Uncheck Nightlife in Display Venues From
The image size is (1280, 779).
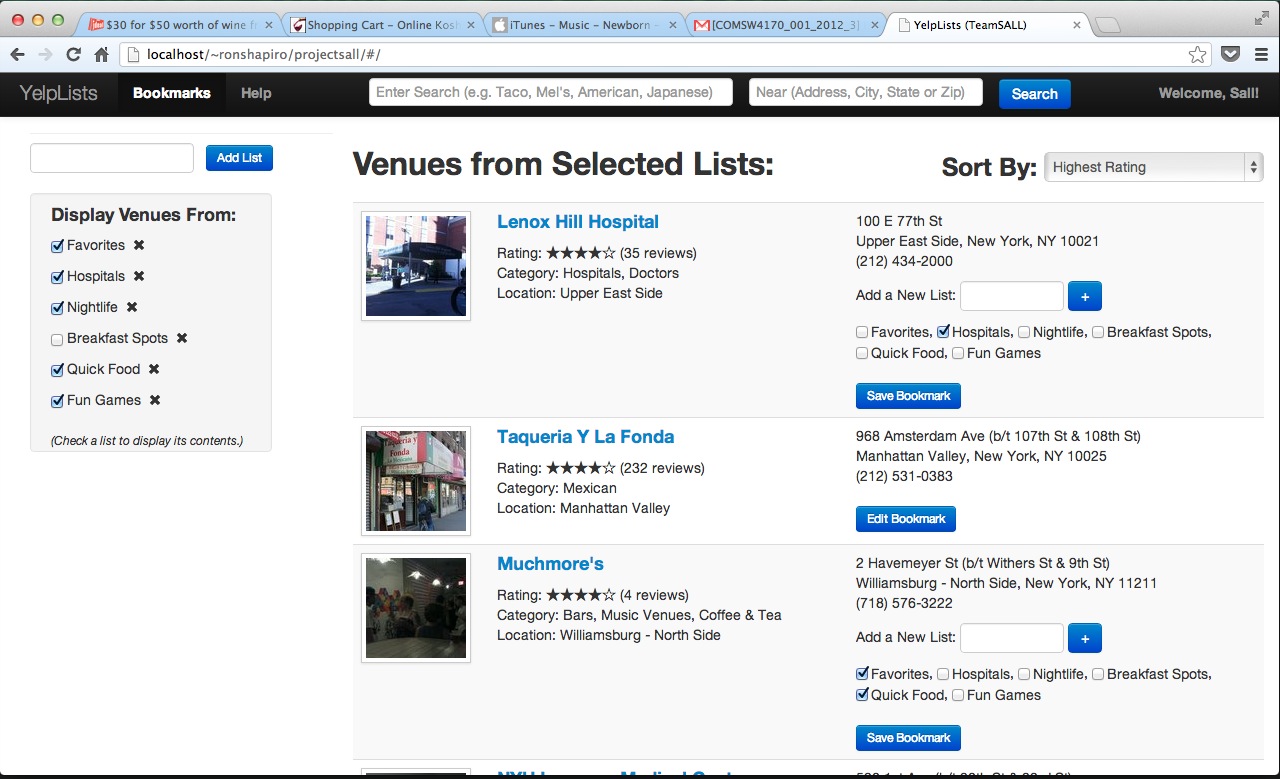[57, 308]
